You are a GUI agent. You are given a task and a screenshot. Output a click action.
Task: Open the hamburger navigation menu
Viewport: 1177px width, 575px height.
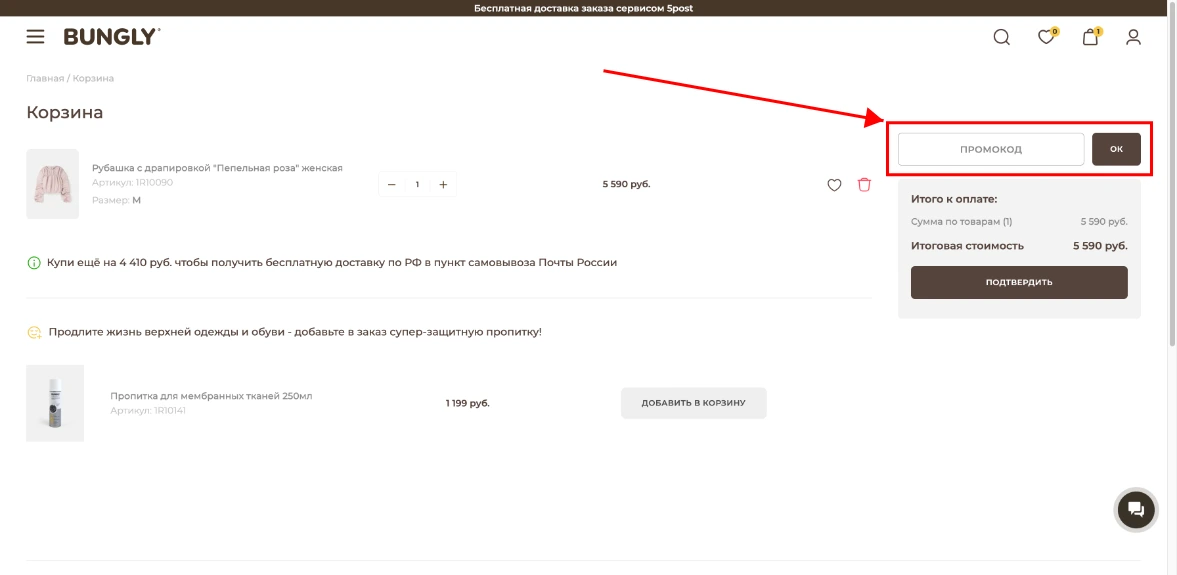coord(35,37)
